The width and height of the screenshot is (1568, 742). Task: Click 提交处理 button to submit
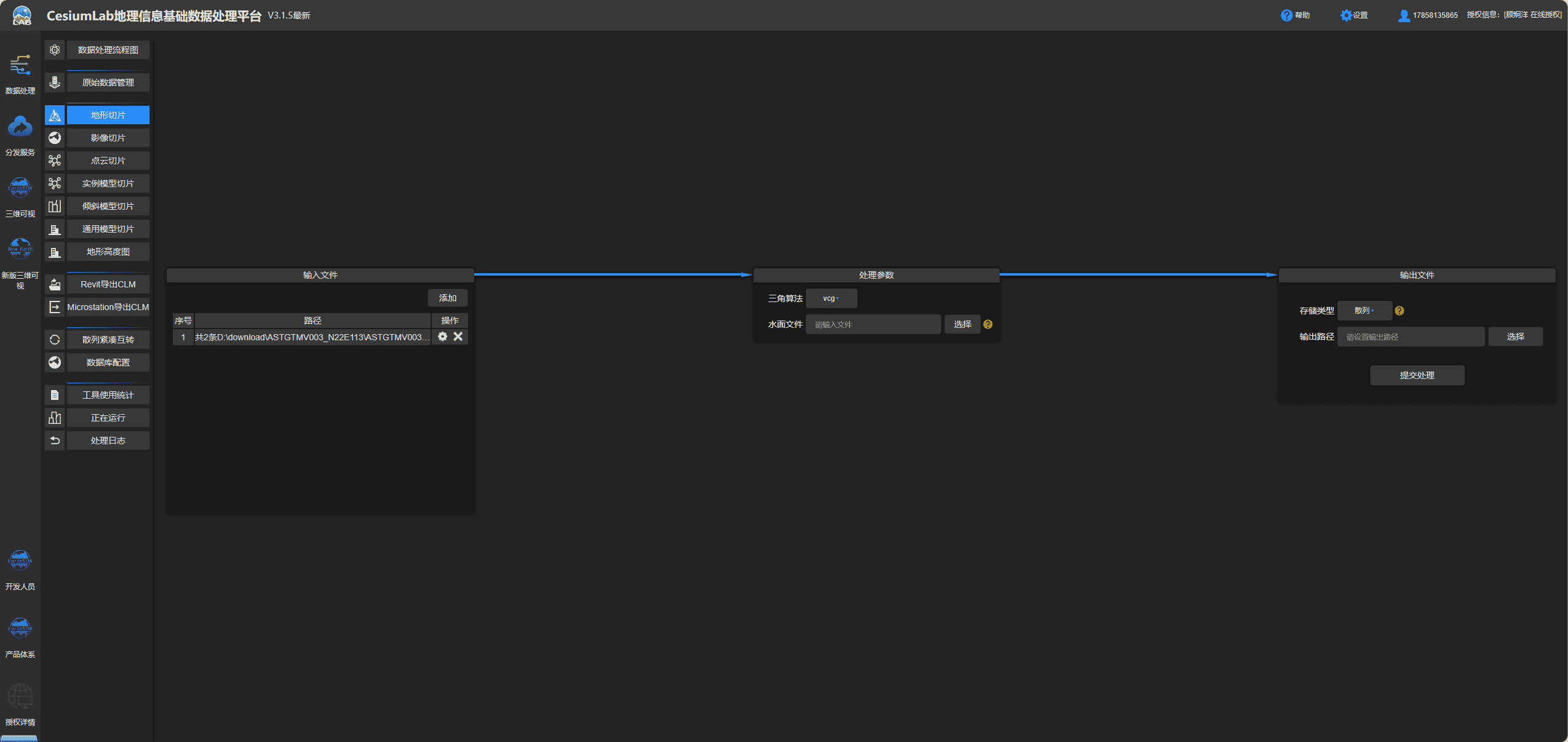(1417, 374)
